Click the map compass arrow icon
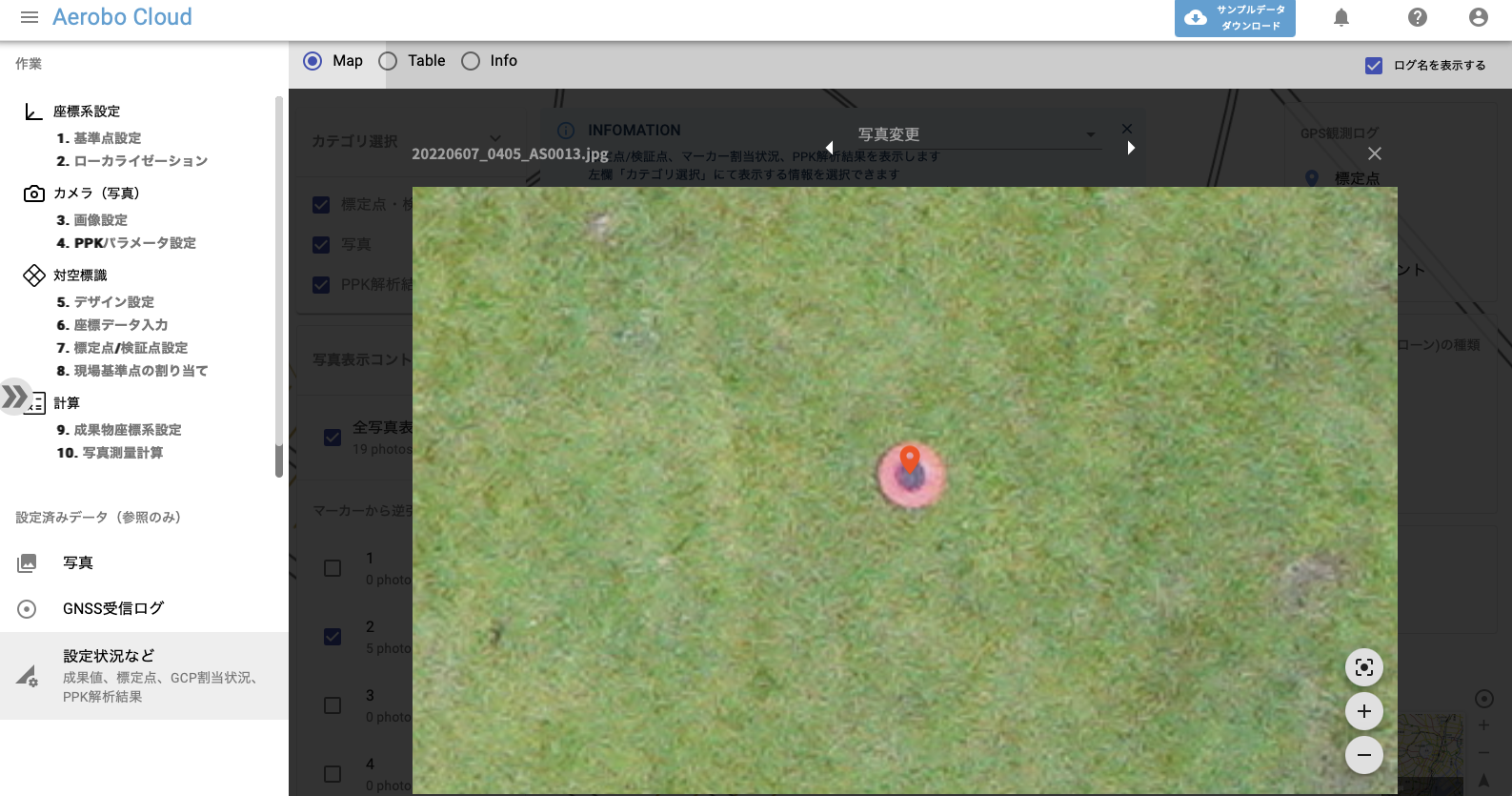This screenshot has height=796, width=1512. point(1484,781)
